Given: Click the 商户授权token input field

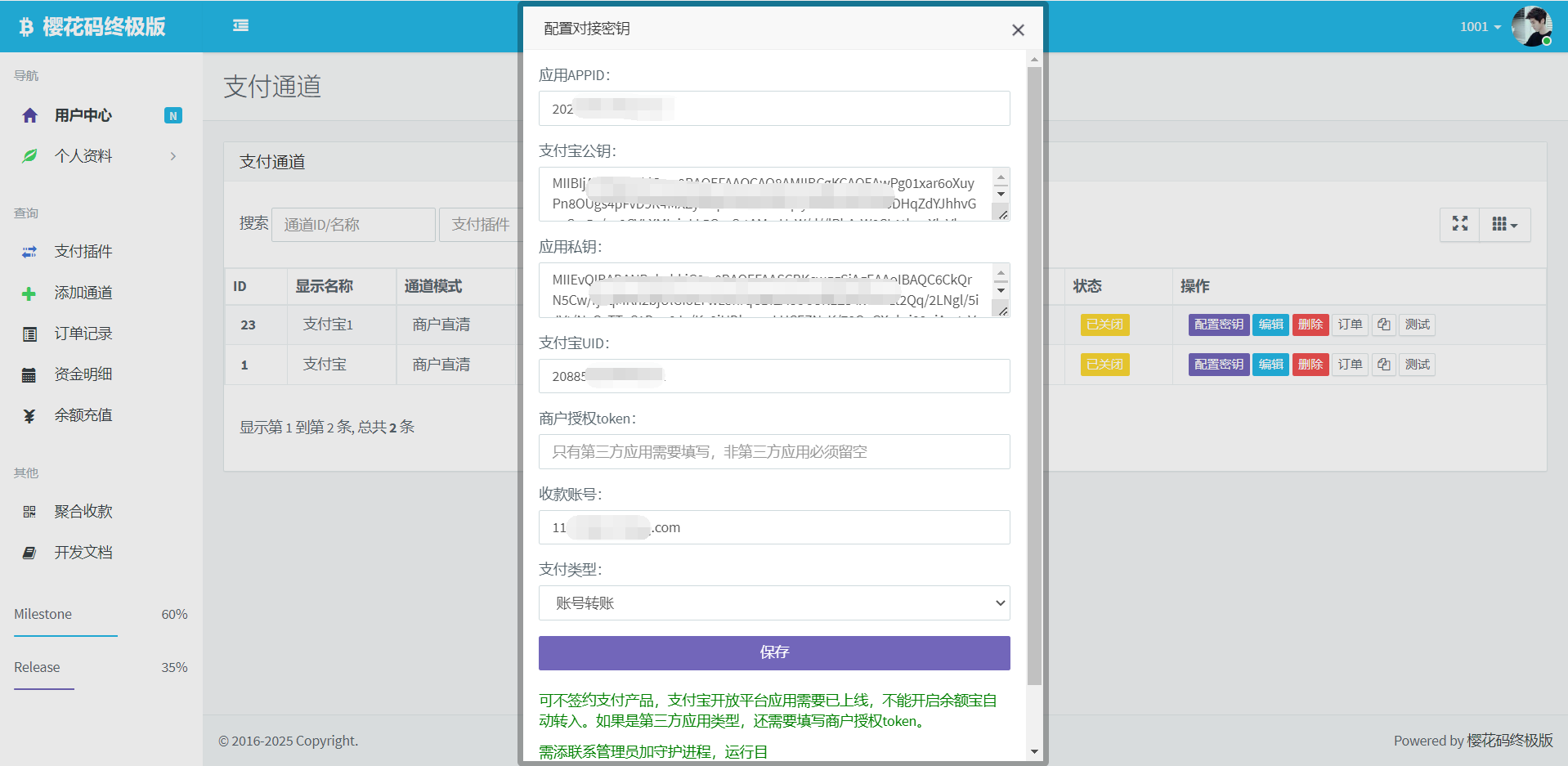Looking at the screenshot, I should [773, 452].
